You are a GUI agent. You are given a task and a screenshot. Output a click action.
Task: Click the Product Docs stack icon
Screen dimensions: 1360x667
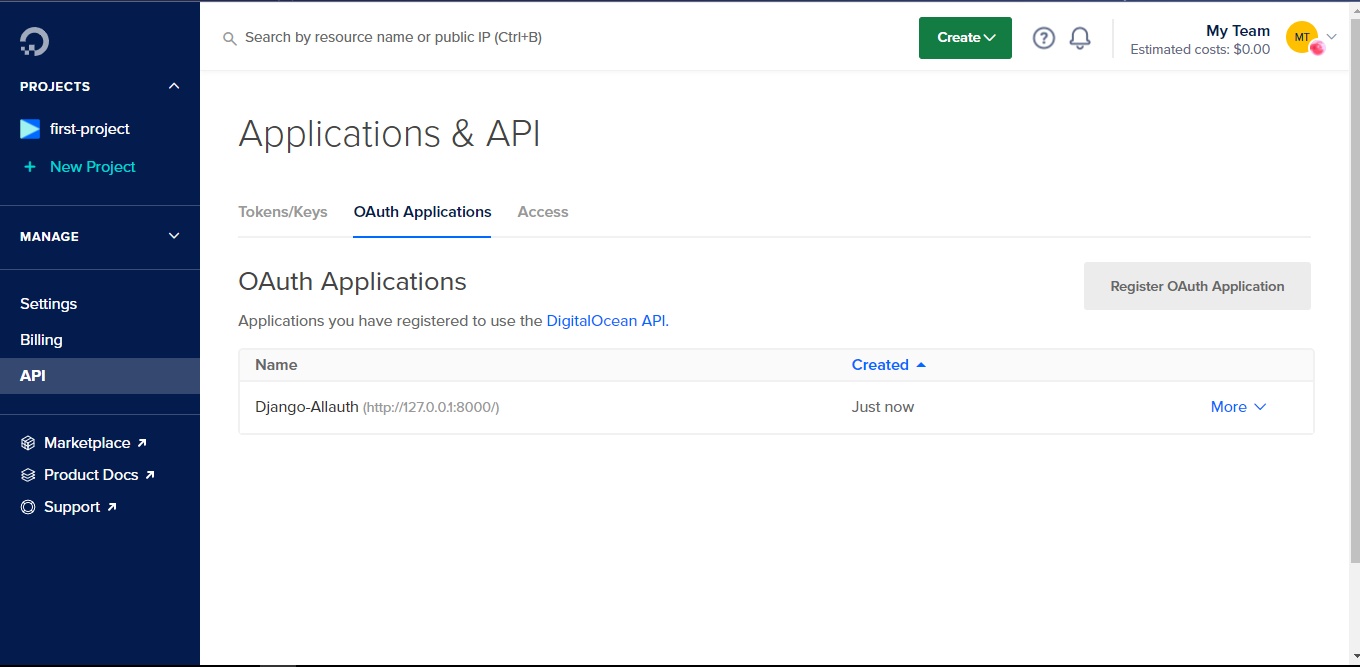(x=28, y=475)
